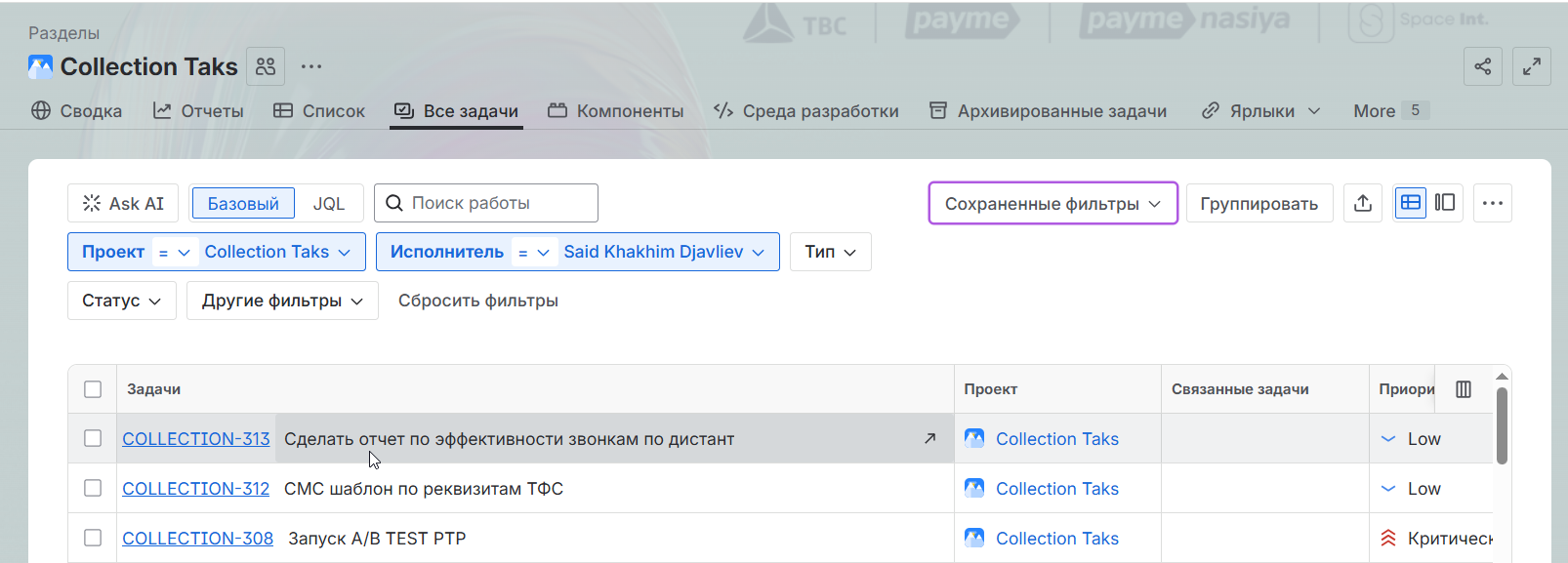Open the COLLECTION-308 issue link
Screen dimensions: 1568x563
click(197, 539)
